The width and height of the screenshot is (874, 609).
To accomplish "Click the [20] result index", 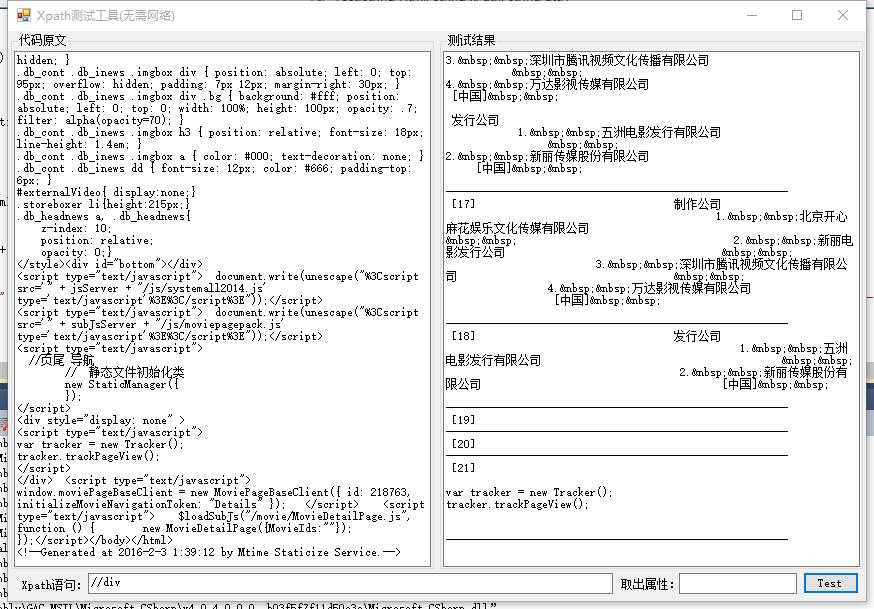I will pyautogui.click(x=463, y=444).
